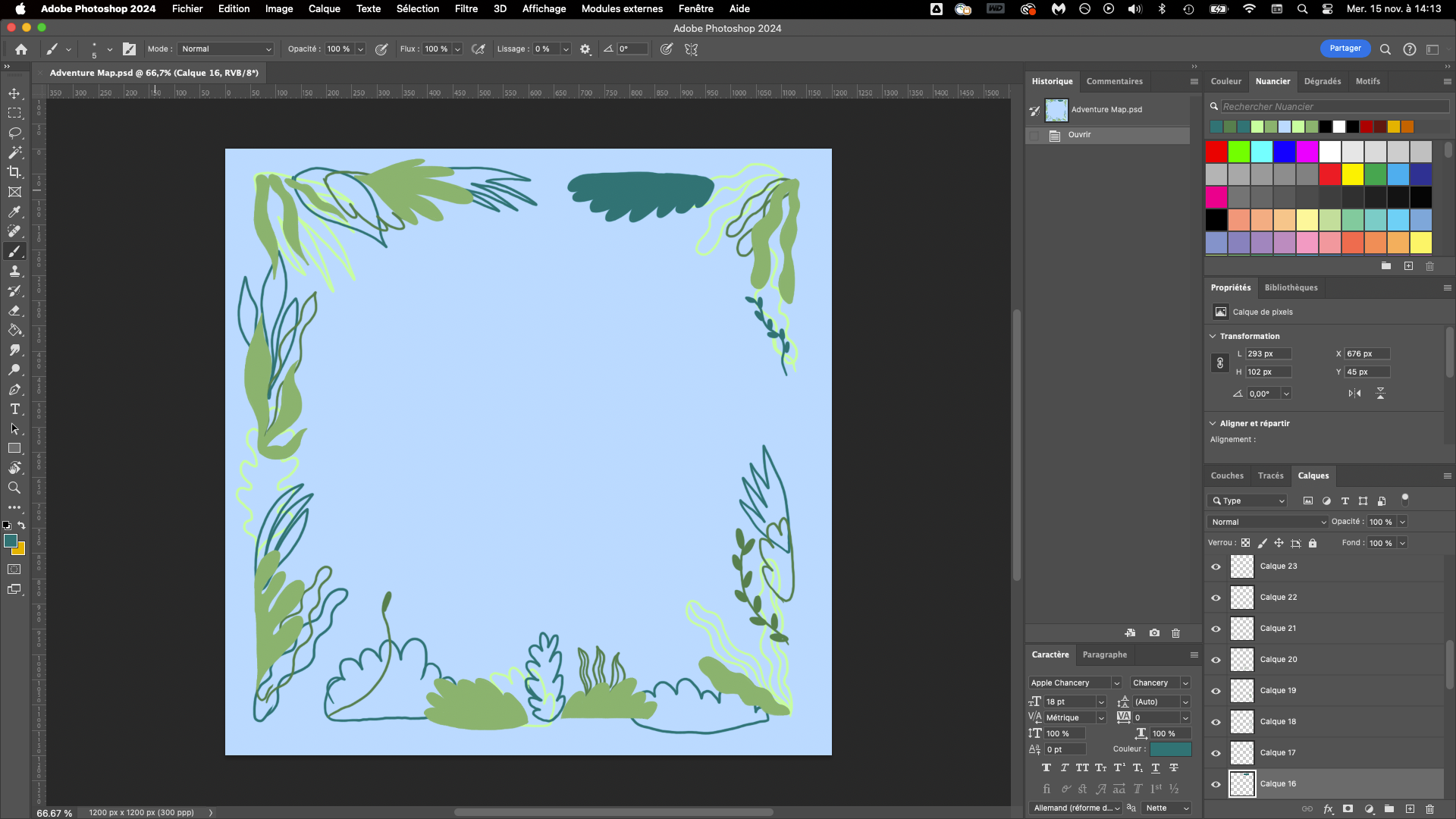Open the brush settings panel icon
The width and height of the screenshot is (1456, 819).
pos(130,49)
